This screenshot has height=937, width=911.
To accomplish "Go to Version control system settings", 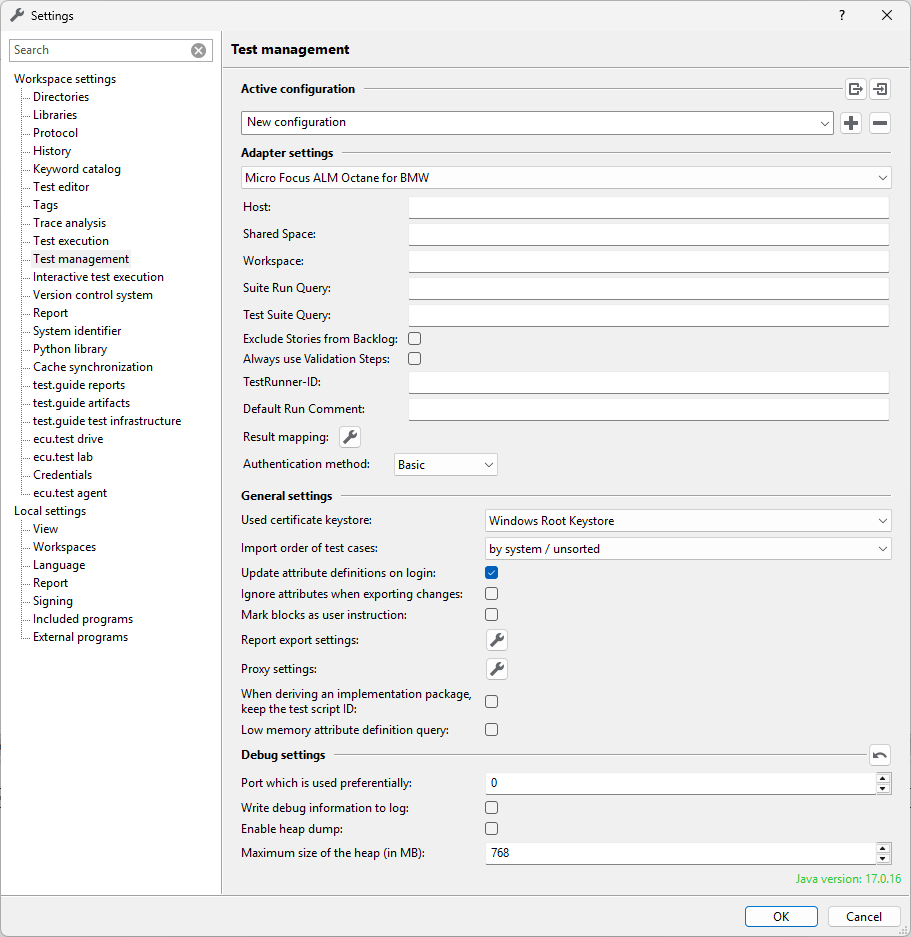I will tap(93, 295).
